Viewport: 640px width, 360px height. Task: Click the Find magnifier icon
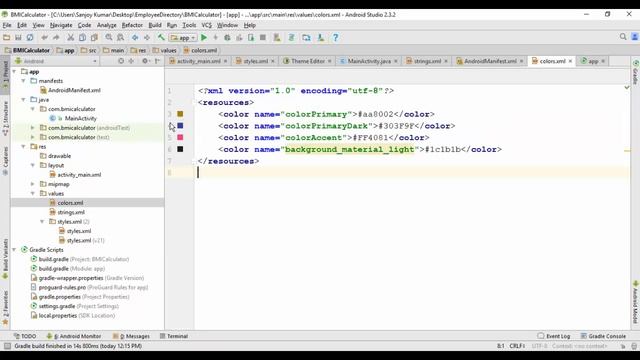[x=109, y=38]
